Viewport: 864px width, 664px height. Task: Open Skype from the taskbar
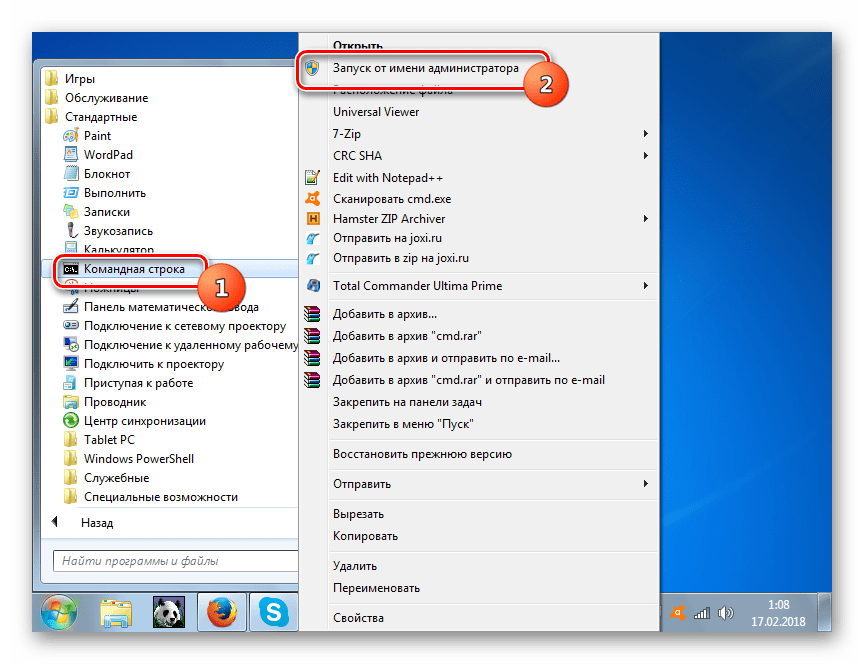click(274, 612)
